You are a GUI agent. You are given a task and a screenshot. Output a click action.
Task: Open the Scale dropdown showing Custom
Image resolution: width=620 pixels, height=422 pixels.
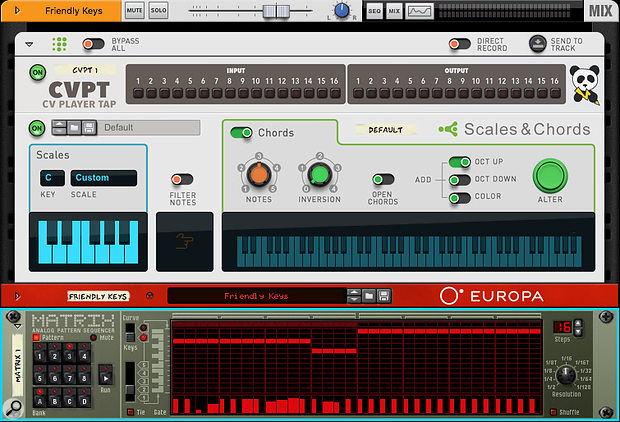coord(104,178)
